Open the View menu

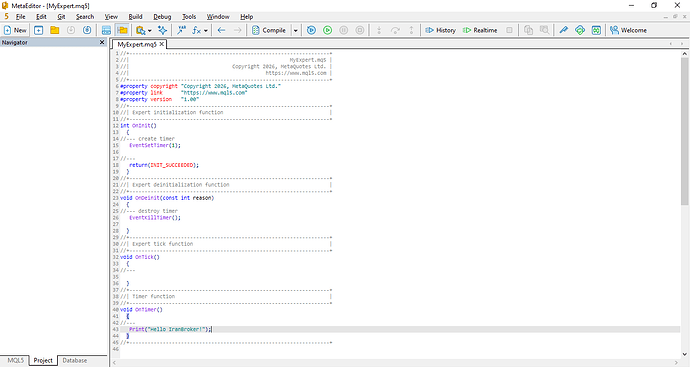pos(111,17)
